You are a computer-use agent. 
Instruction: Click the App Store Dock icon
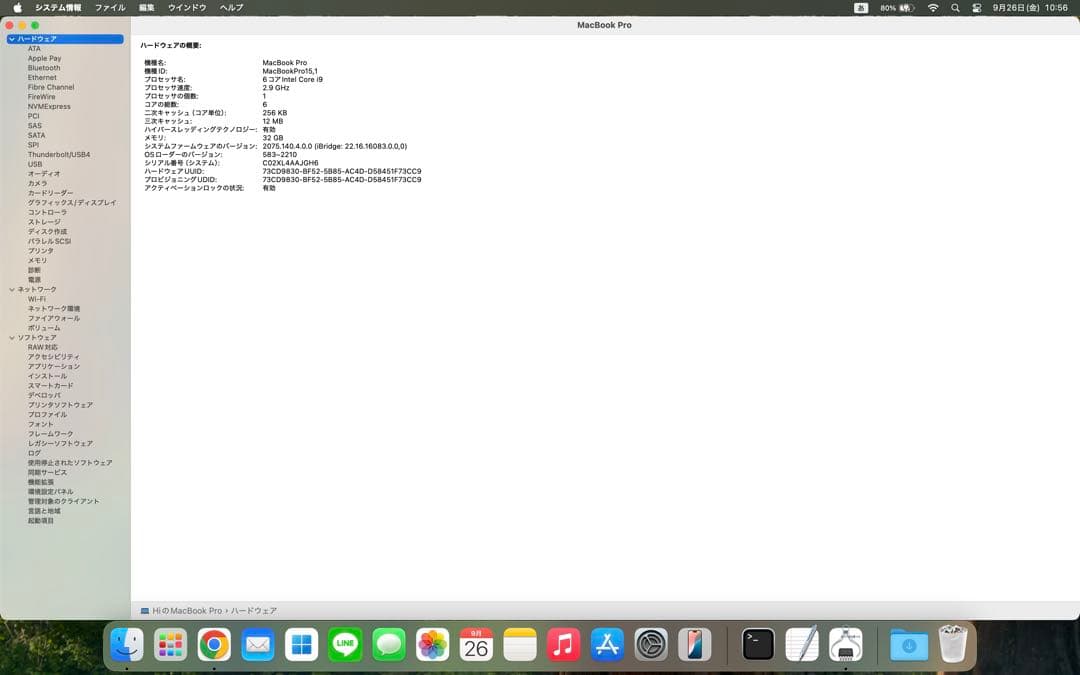point(607,645)
